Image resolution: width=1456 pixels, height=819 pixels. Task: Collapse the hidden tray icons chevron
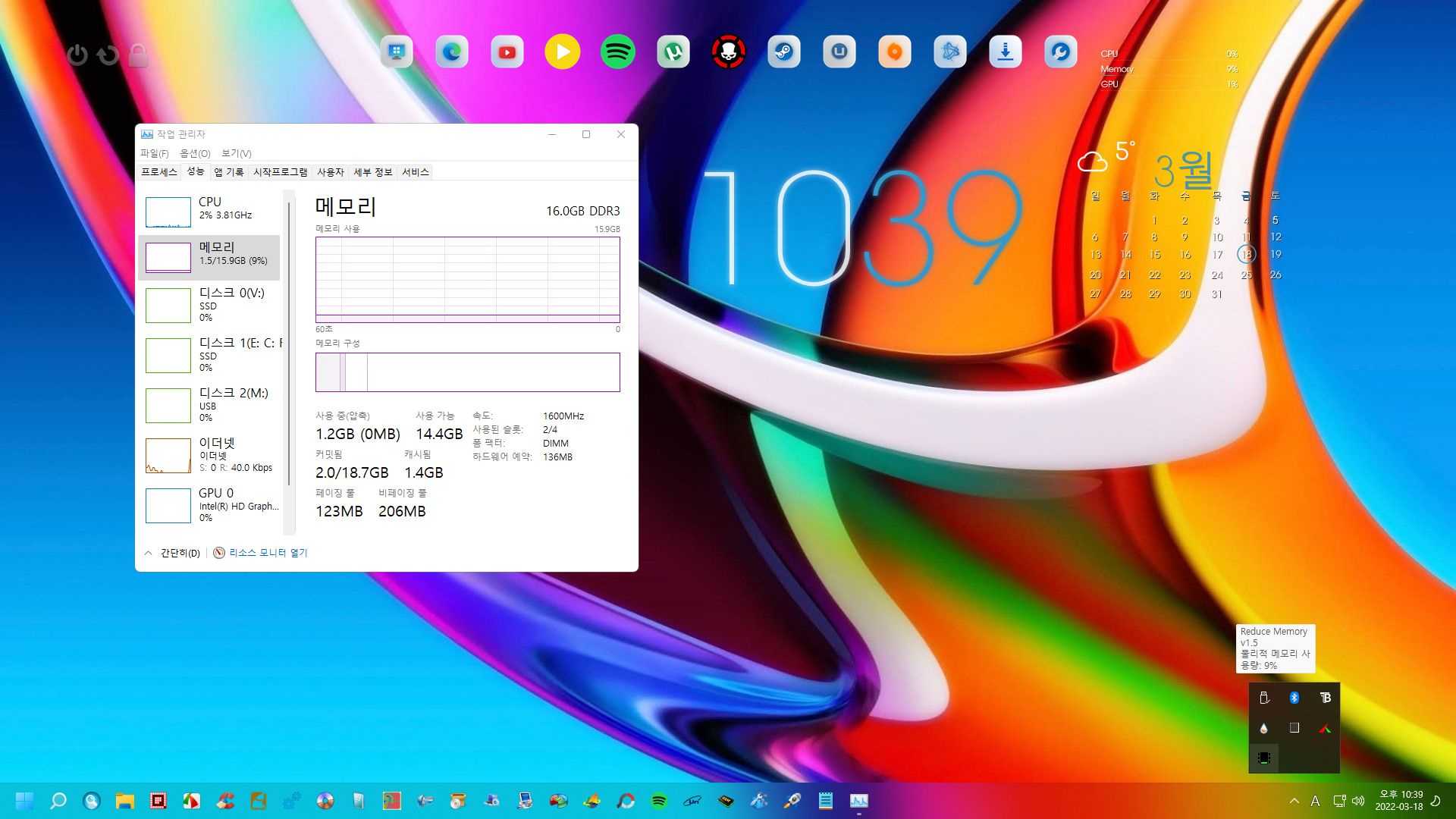tap(1294, 801)
